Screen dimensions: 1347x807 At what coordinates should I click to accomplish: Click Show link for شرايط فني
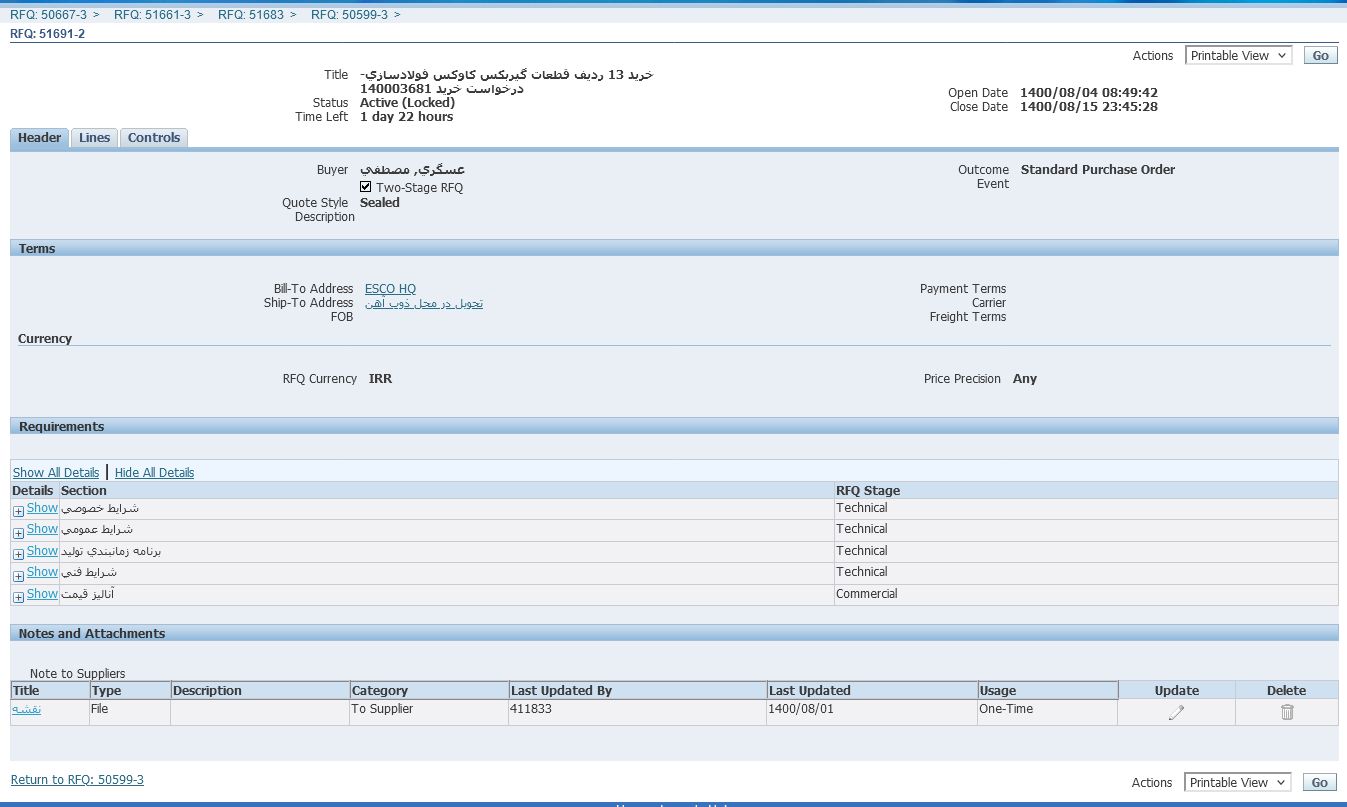click(42, 572)
